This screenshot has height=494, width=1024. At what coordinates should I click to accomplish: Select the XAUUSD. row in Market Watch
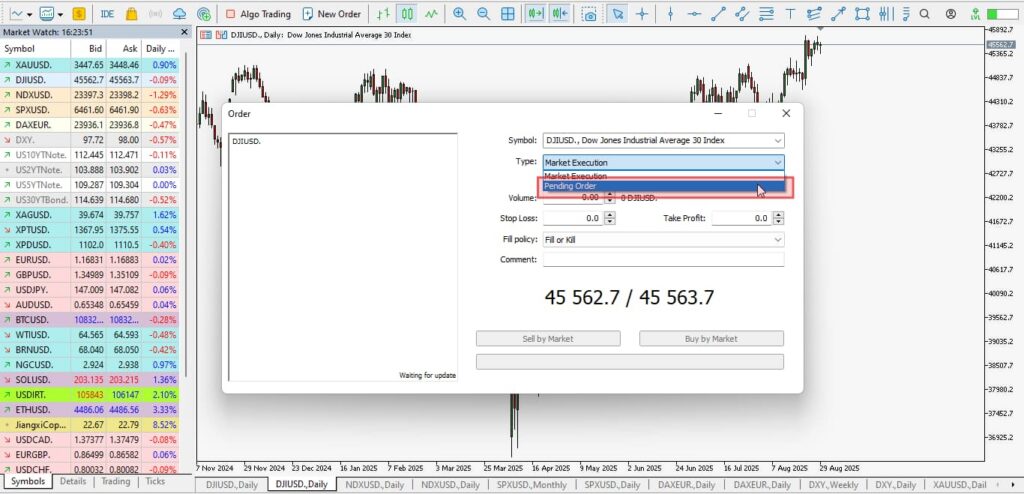[x=90, y=65]
